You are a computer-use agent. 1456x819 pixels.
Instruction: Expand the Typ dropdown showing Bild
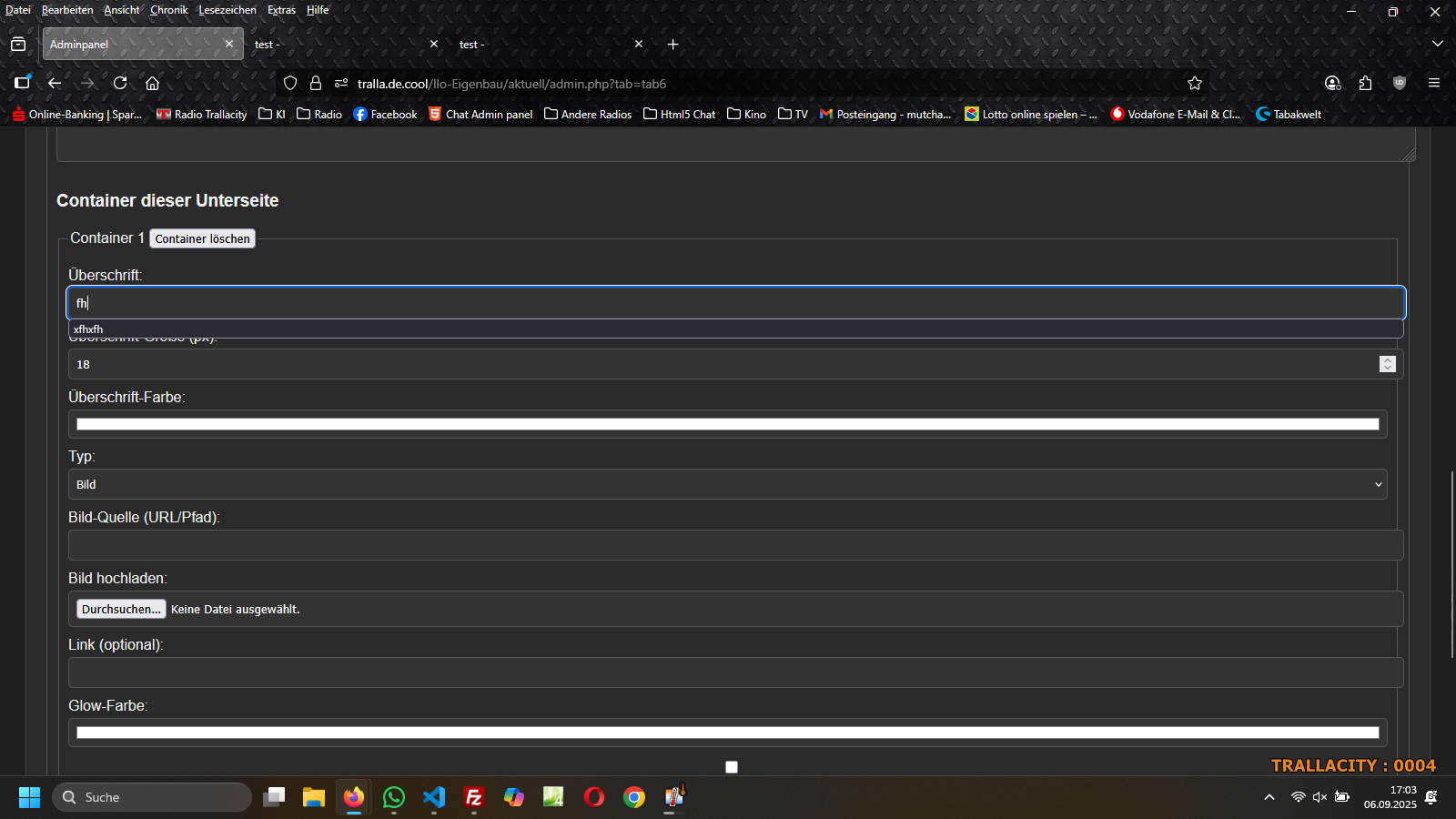coord(727,484)
